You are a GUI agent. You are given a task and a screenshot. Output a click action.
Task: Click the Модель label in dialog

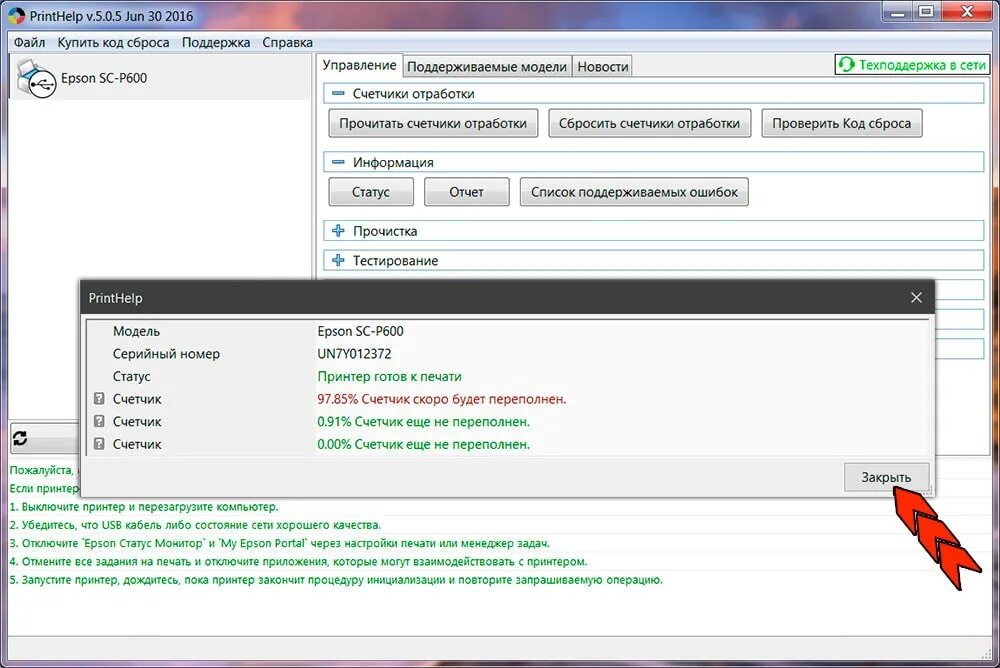(136, 331)
